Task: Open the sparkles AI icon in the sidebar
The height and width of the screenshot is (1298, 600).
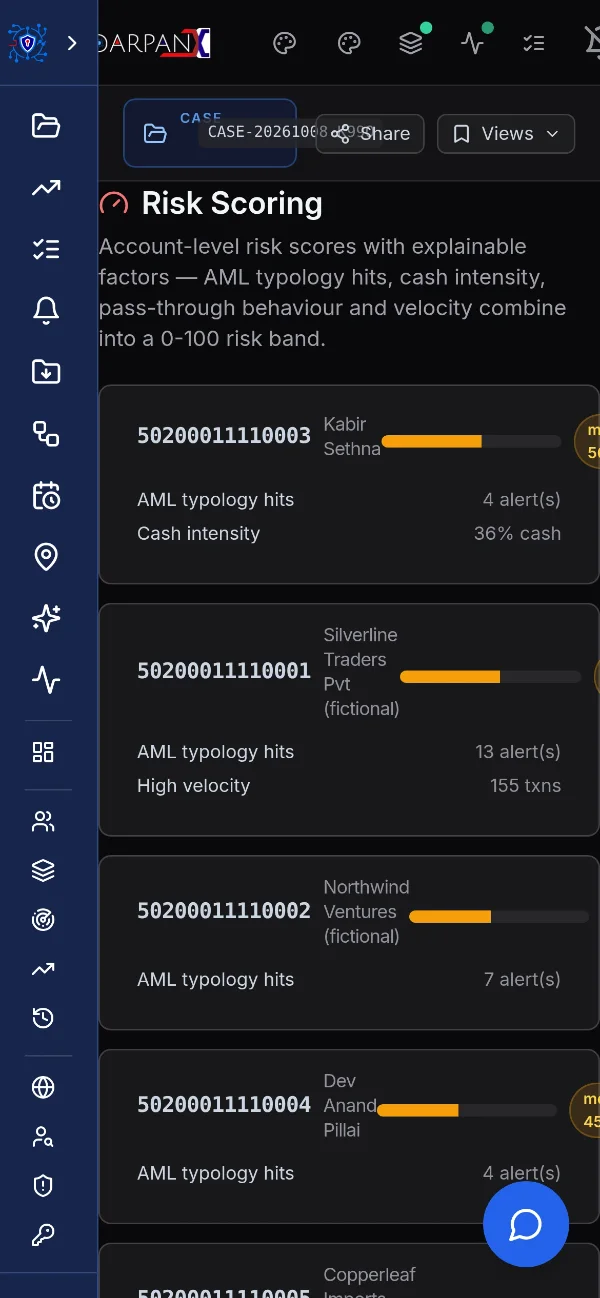Action: click(46, 619)
